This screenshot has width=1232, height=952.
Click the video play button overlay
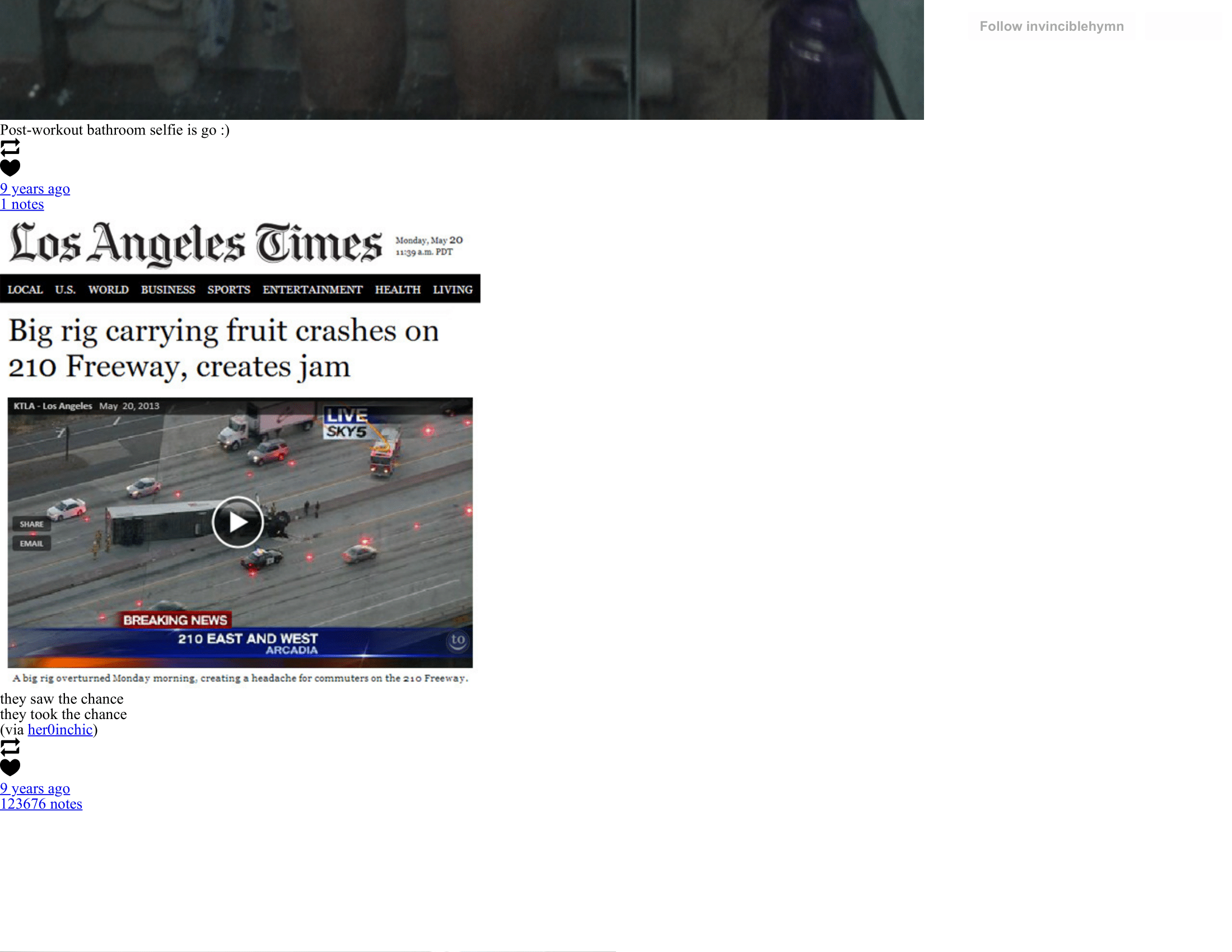click(x=237, y=522)
